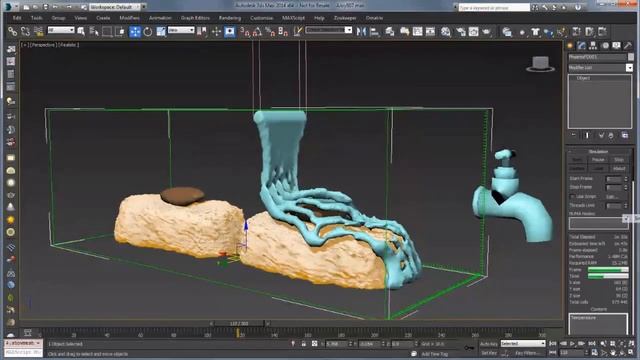
Task: Open the Schematic View icon
Action: click(x=431, y=31)
